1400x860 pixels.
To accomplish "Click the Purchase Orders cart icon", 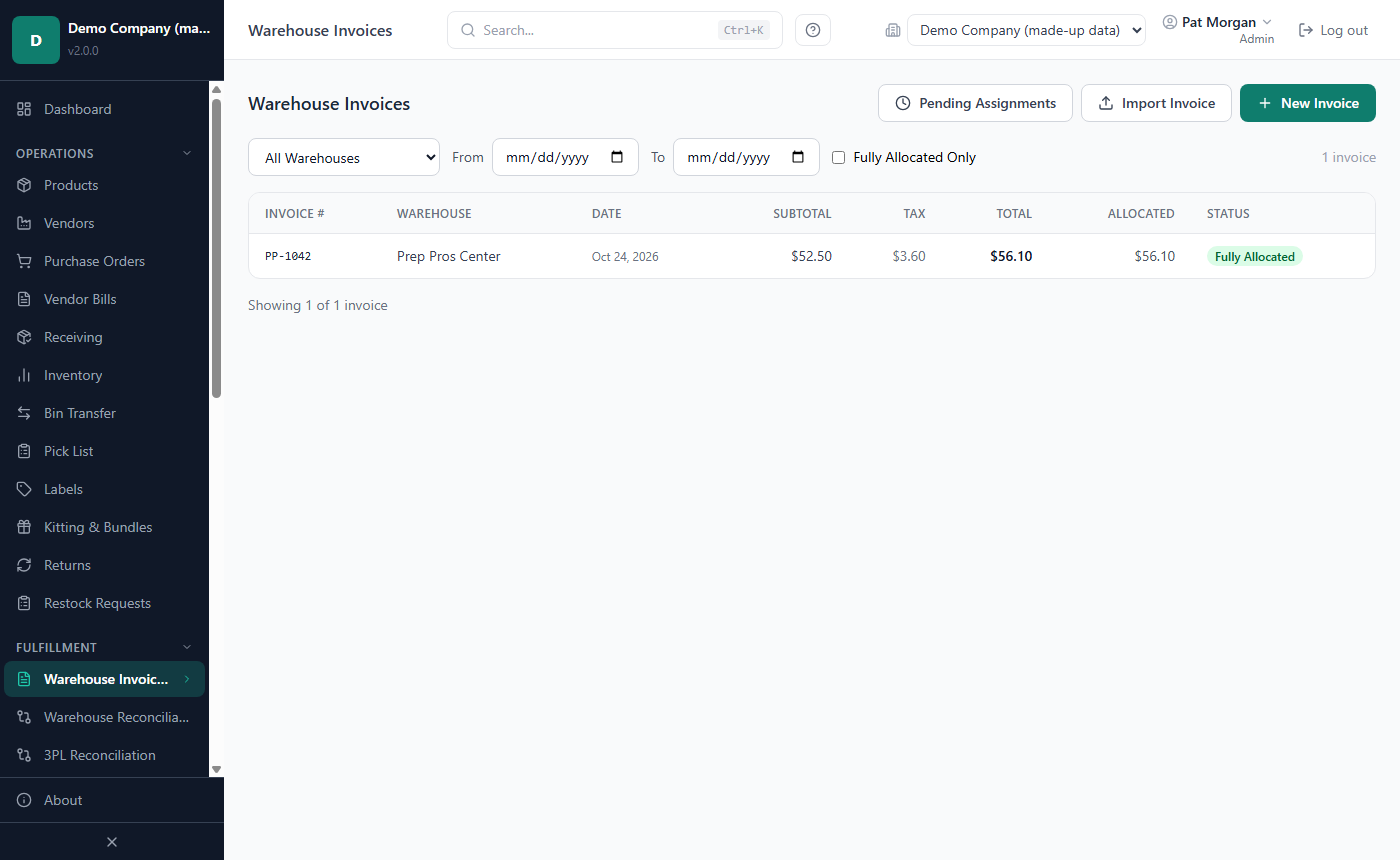I will (x=24, y=261).
